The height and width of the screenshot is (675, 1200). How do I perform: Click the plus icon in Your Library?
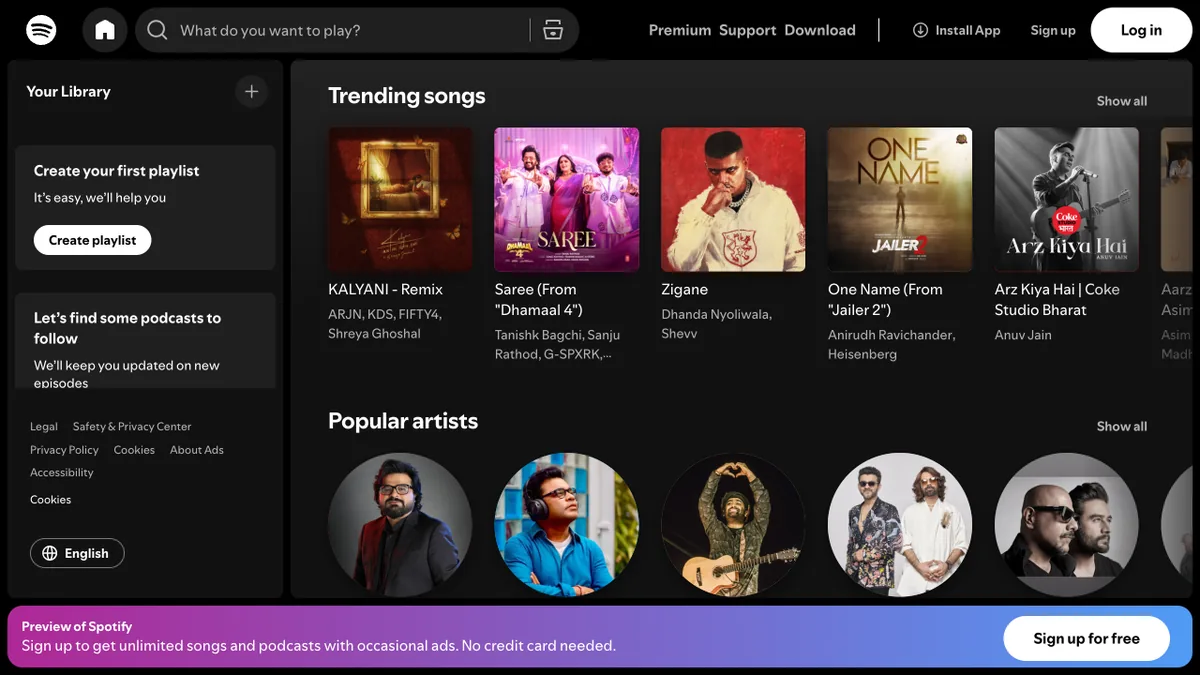[252, 92]
